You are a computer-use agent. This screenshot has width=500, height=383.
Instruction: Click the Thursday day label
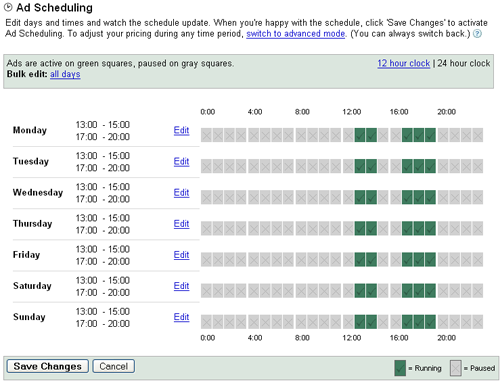click(32, 224)
